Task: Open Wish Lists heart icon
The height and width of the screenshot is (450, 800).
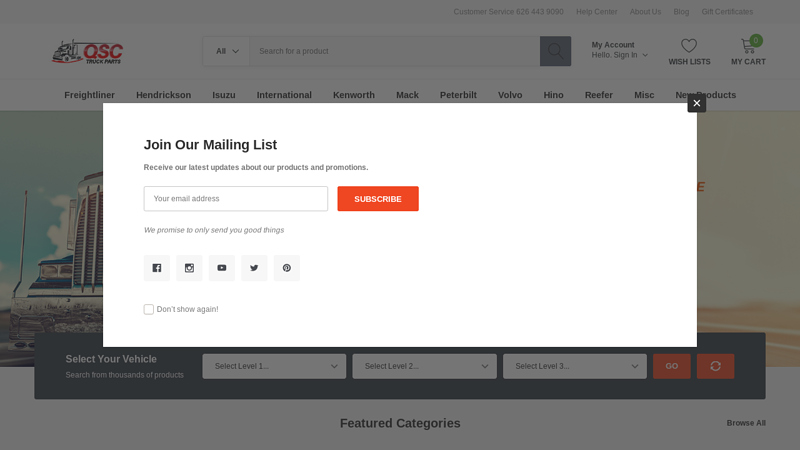Action: click(x=689, y=46)
